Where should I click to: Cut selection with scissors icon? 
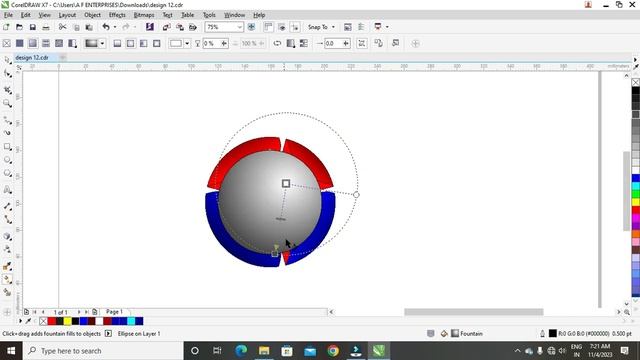62,27
